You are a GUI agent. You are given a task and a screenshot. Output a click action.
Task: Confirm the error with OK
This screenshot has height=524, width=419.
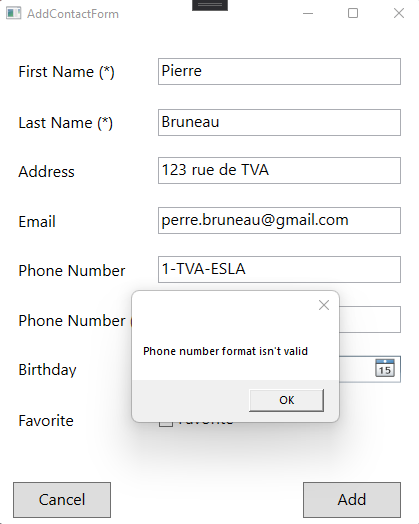286,400
